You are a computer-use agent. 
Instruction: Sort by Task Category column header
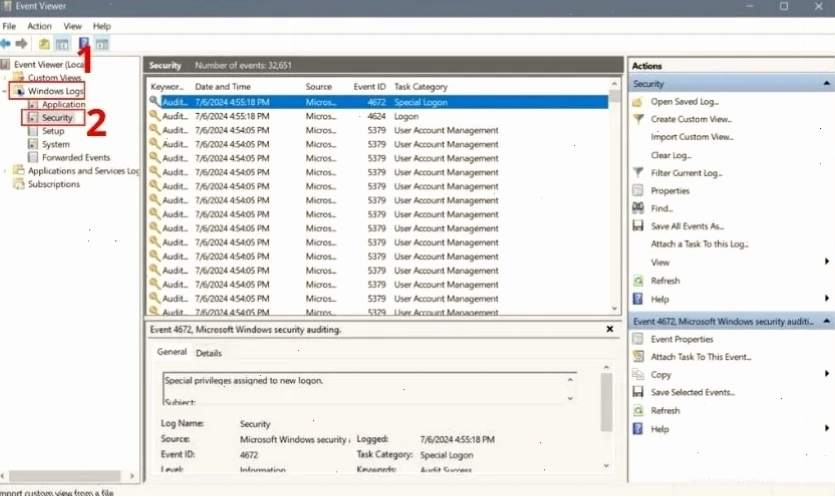pos(421,86)
